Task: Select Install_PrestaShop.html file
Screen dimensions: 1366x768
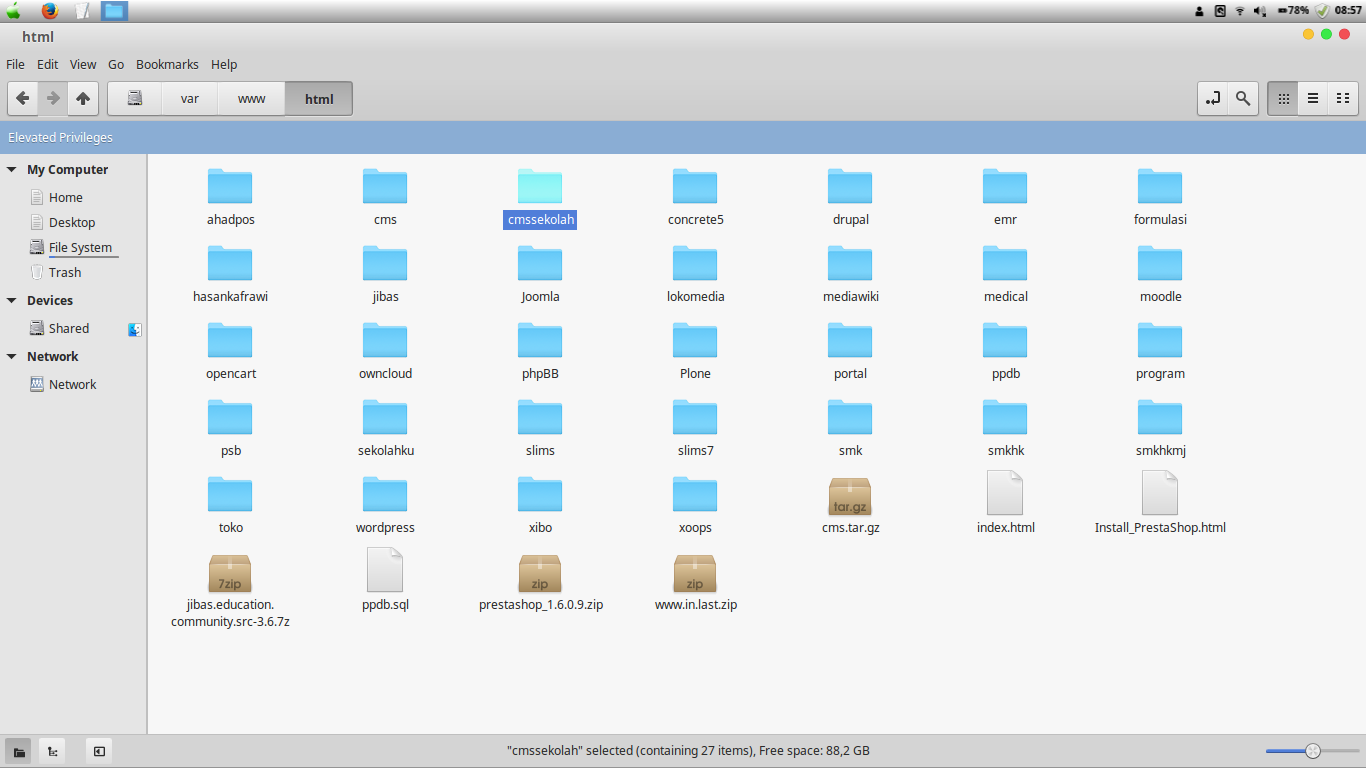Action: click(1160, 504)
